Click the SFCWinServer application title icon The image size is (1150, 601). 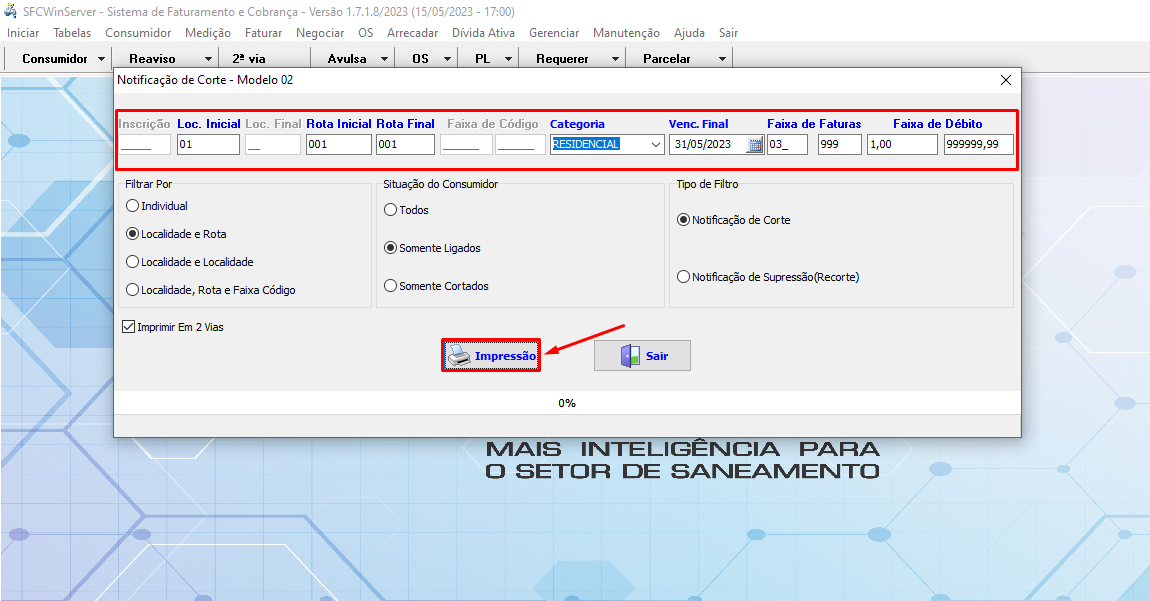[x=11, y=11]
